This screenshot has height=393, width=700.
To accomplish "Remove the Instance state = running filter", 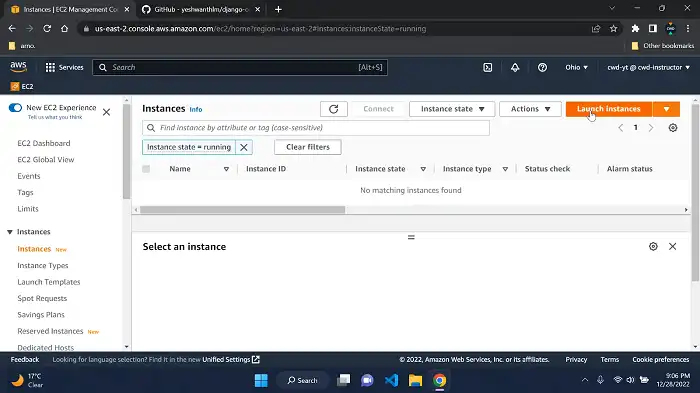I will pos(244,147).
